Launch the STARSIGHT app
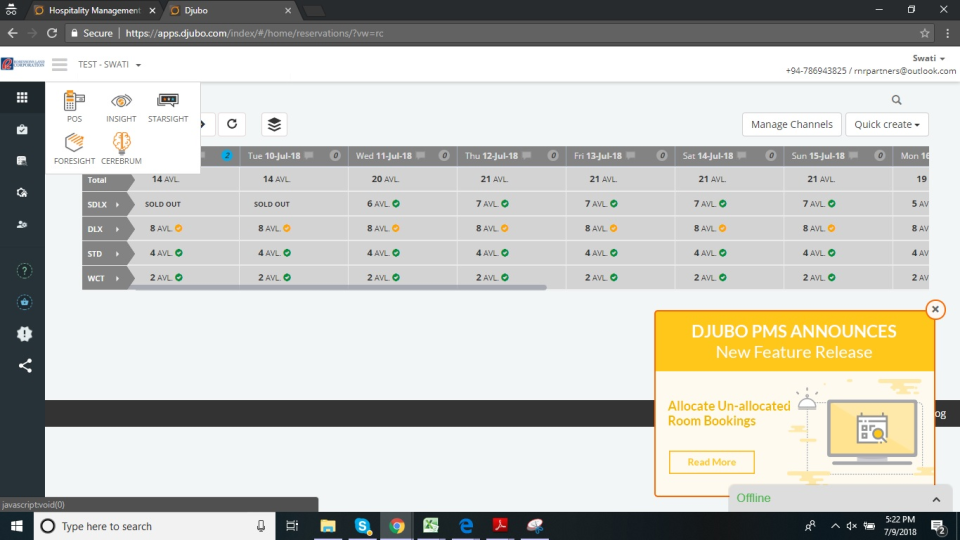 point(168,107)
